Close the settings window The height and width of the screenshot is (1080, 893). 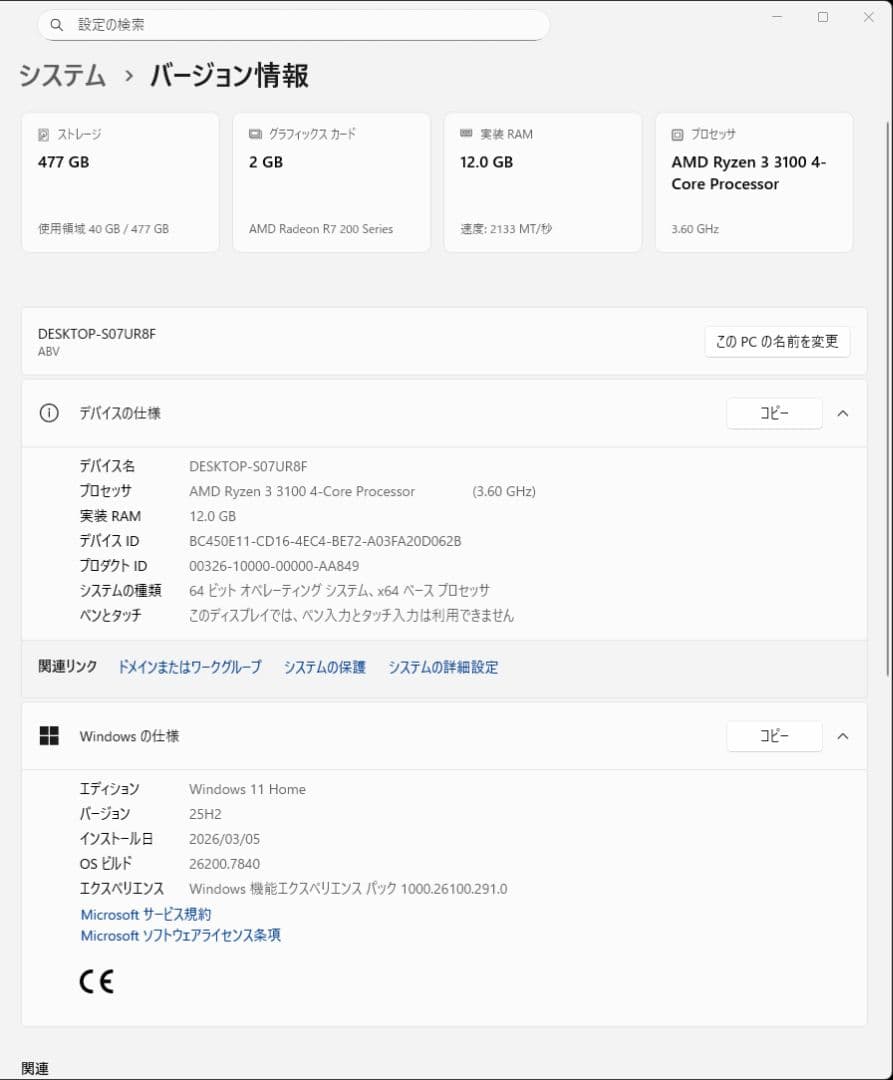pos(869,17)
